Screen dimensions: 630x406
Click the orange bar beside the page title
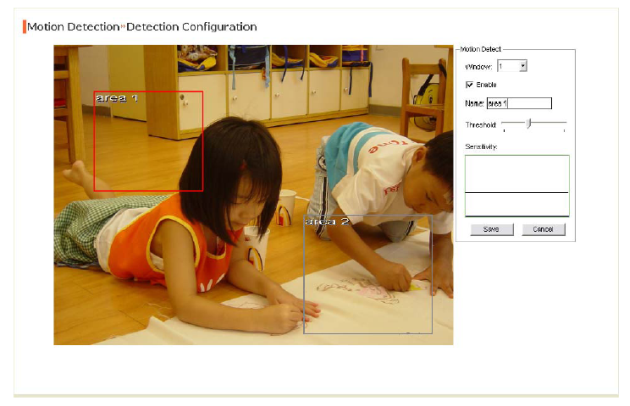tap(23, 26)
